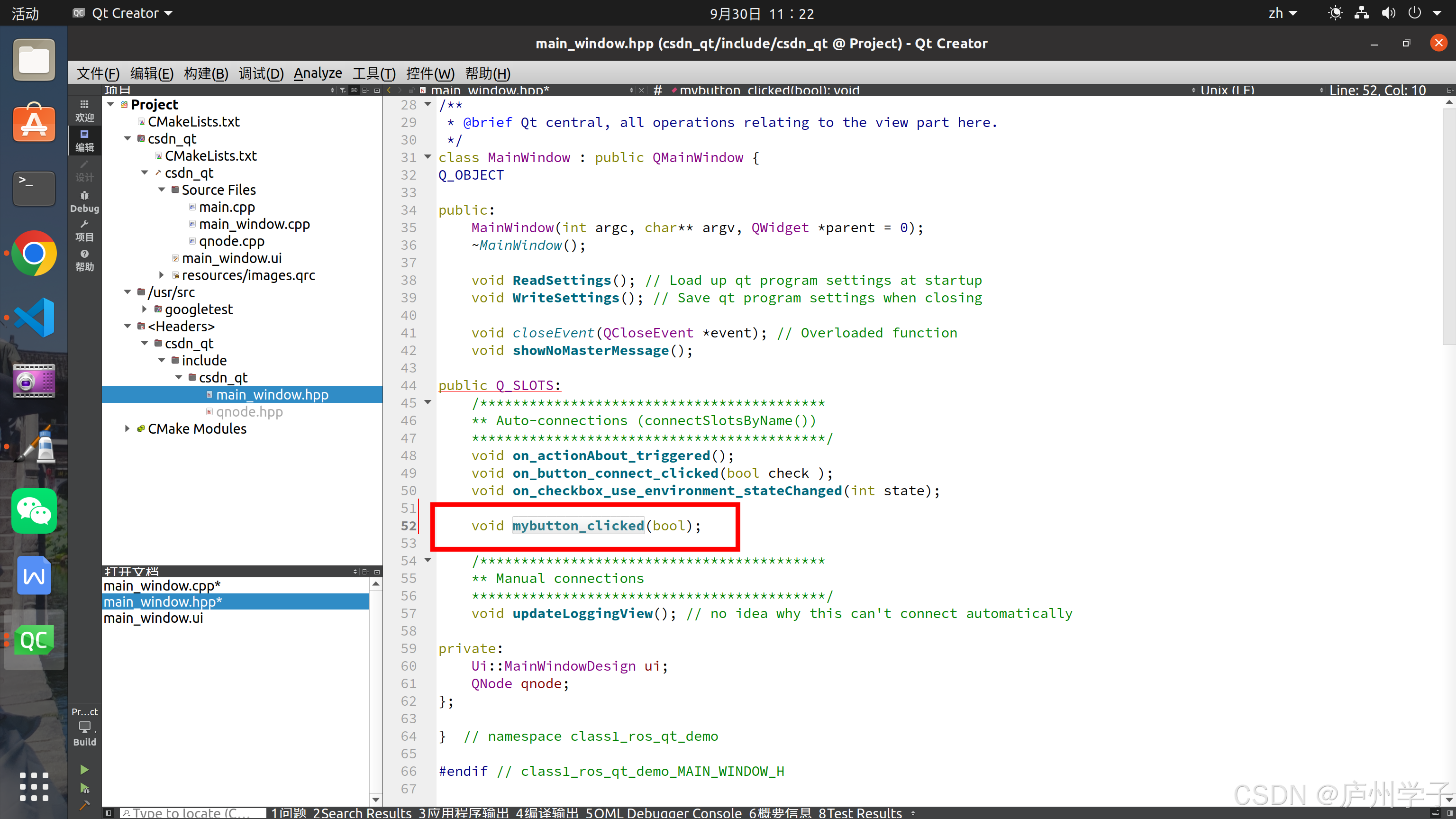The width and height of the screenshot is (1456, 819).
Task: Fold the code block at line 45
Action: click(x=428, y=402)
